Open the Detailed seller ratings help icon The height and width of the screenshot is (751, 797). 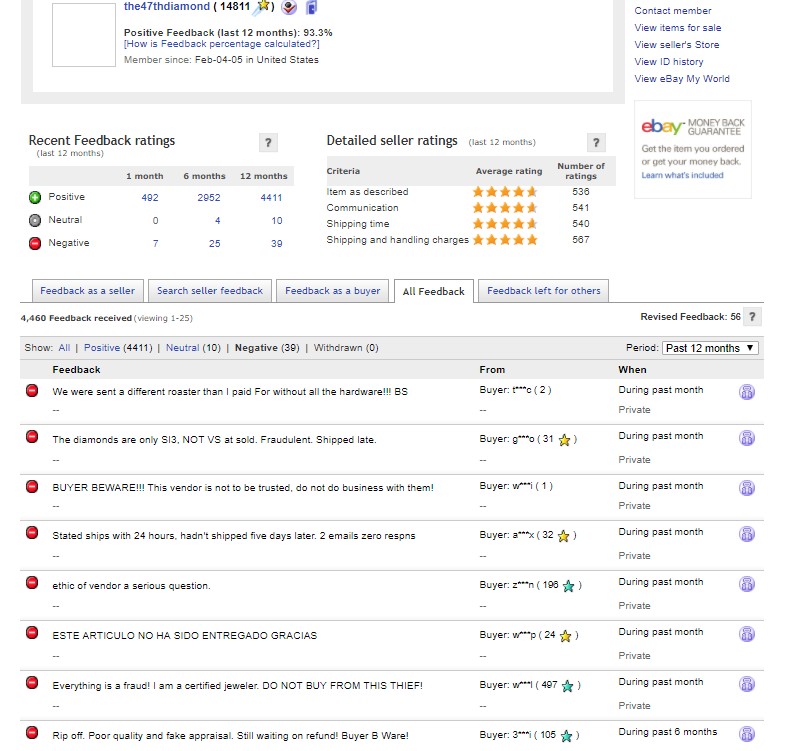pos(596,143)
